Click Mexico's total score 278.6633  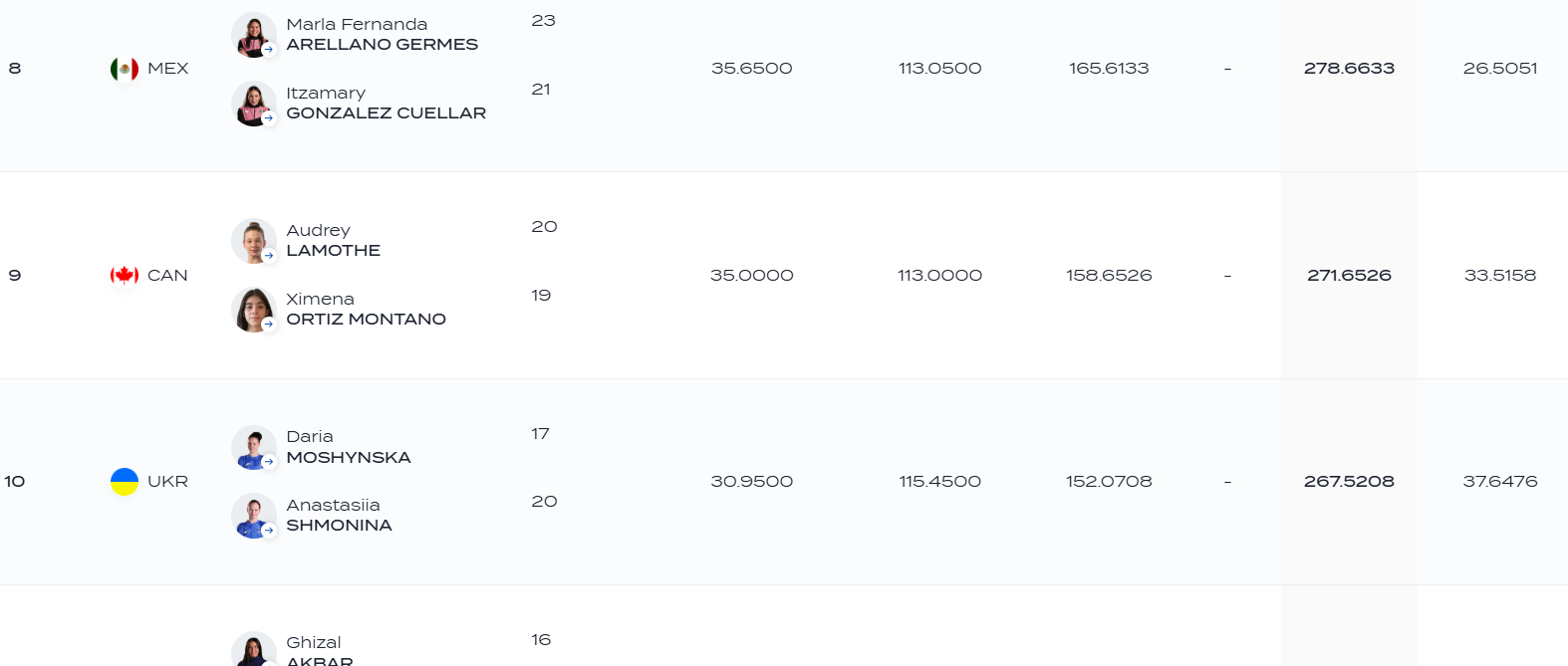[x=1349, y=69]
